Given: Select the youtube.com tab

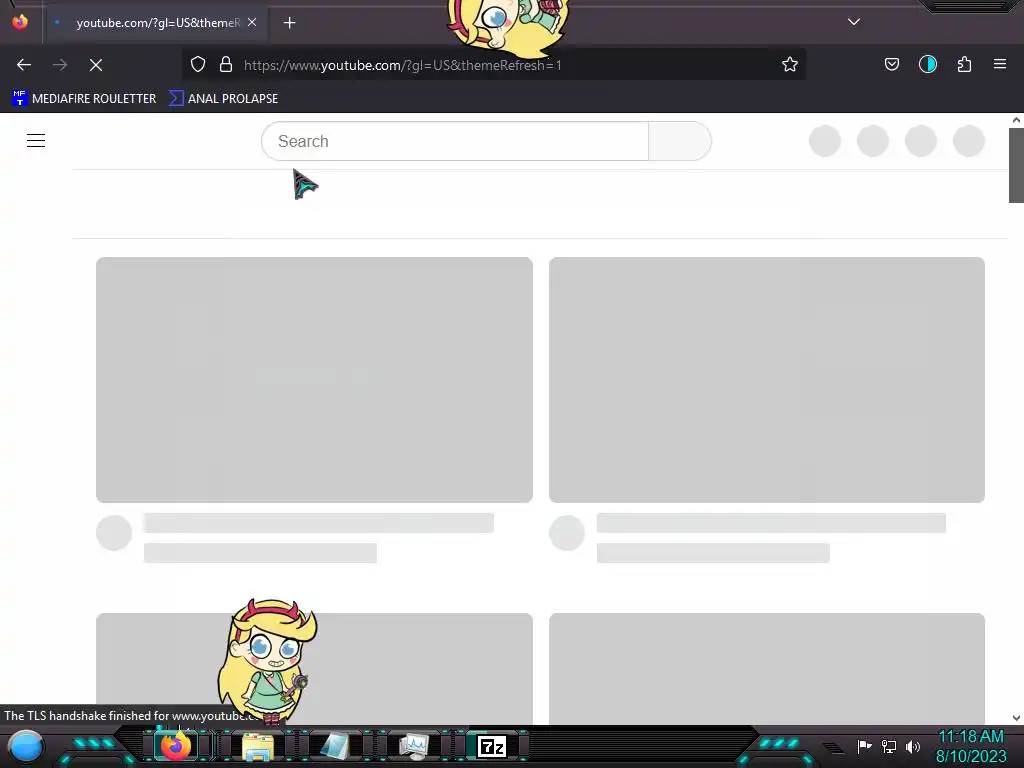Looking at the screenshot, I should coord(155,23).
